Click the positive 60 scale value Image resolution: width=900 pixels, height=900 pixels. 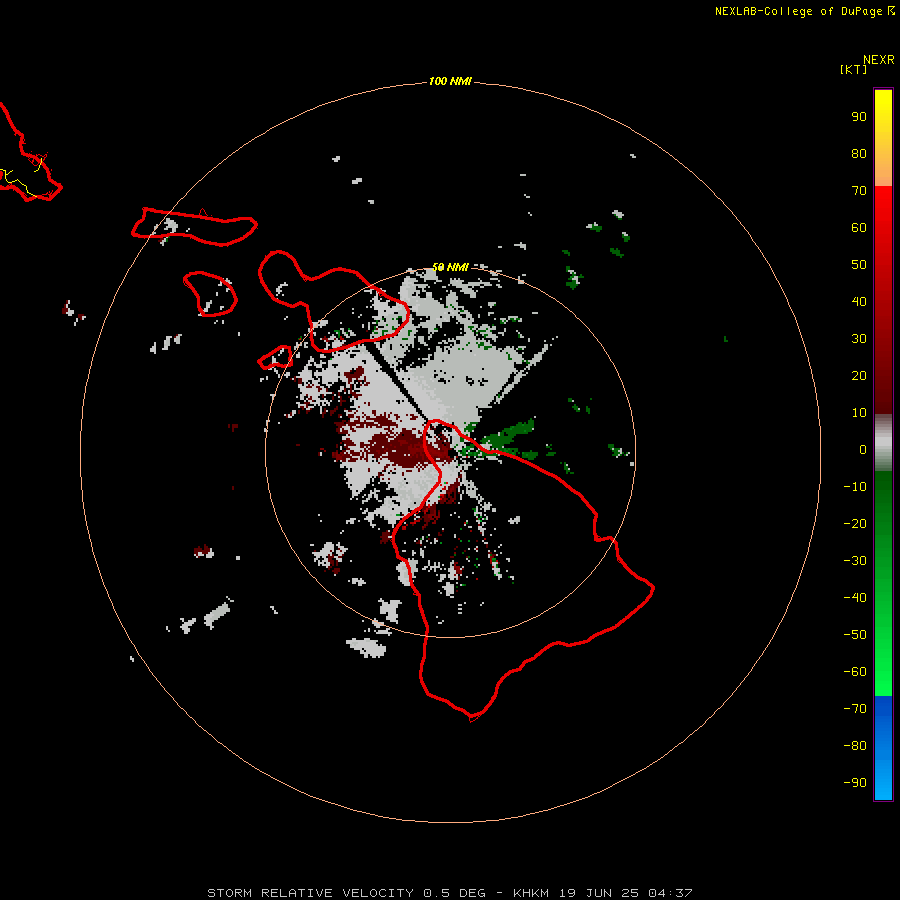coord(859,227)
